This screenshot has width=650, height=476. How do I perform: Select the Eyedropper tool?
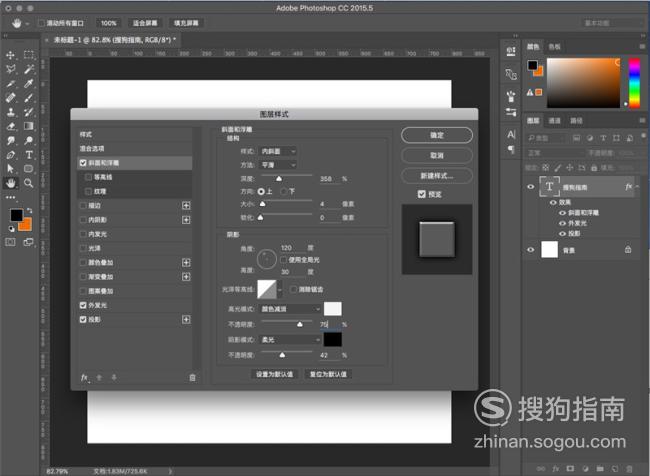[29, 83]
